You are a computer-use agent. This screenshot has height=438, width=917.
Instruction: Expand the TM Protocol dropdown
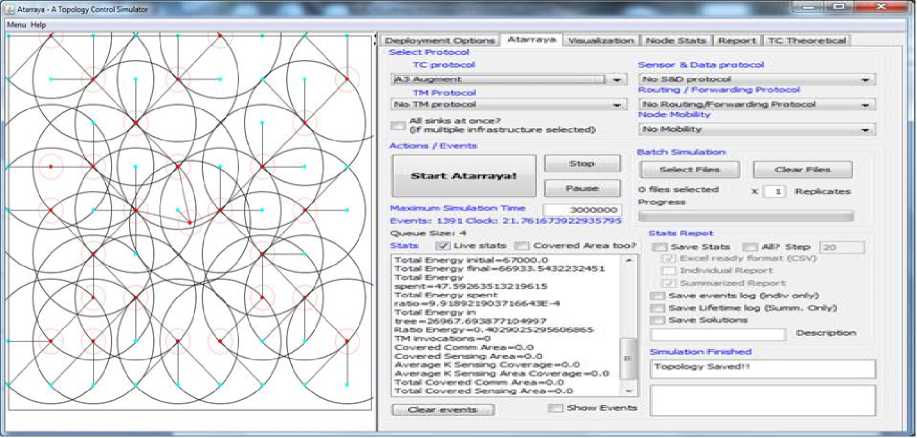(x=508, y=104)
